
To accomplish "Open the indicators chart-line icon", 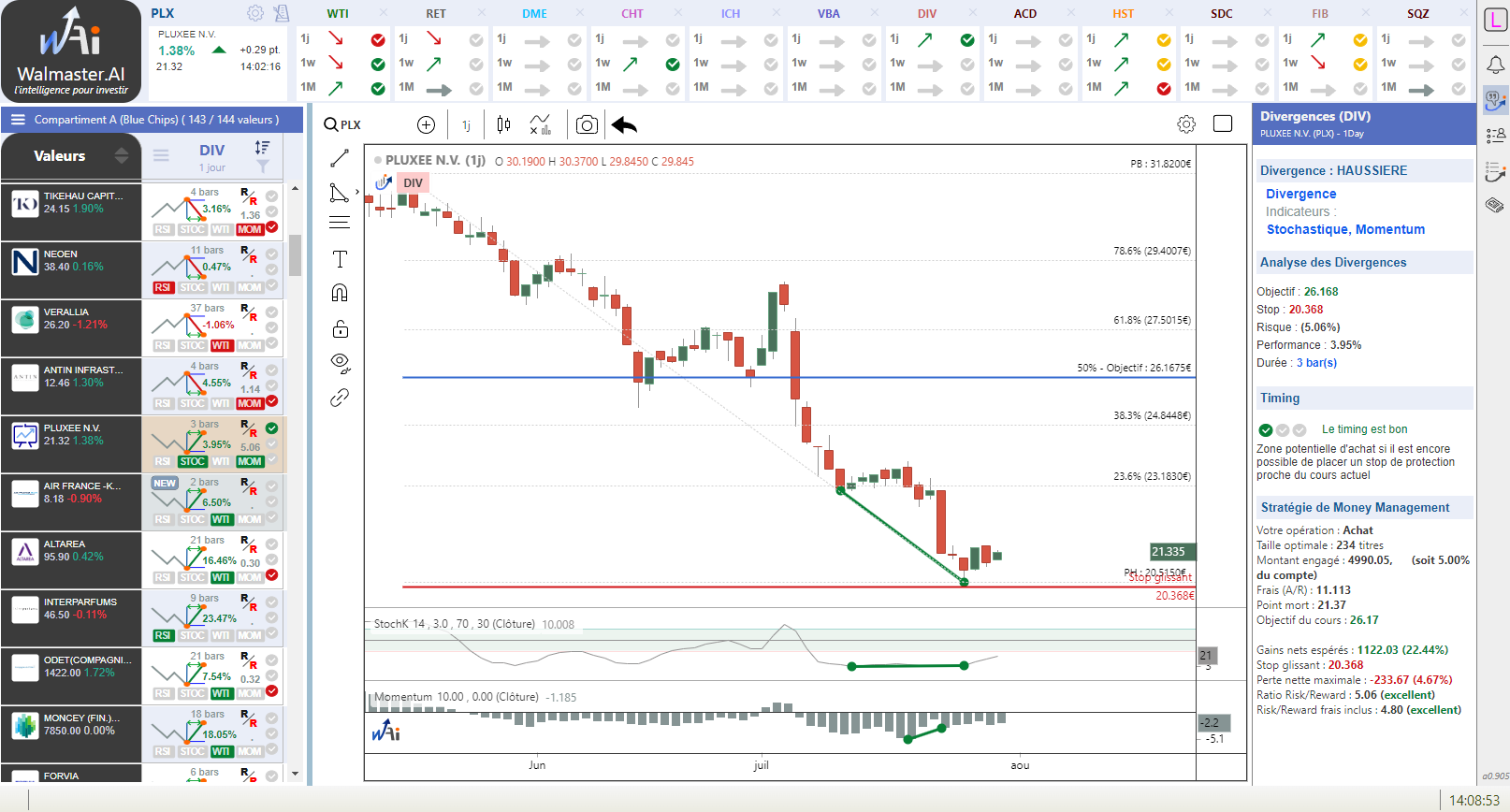I will pyautogui.click(x=541, y=124).
